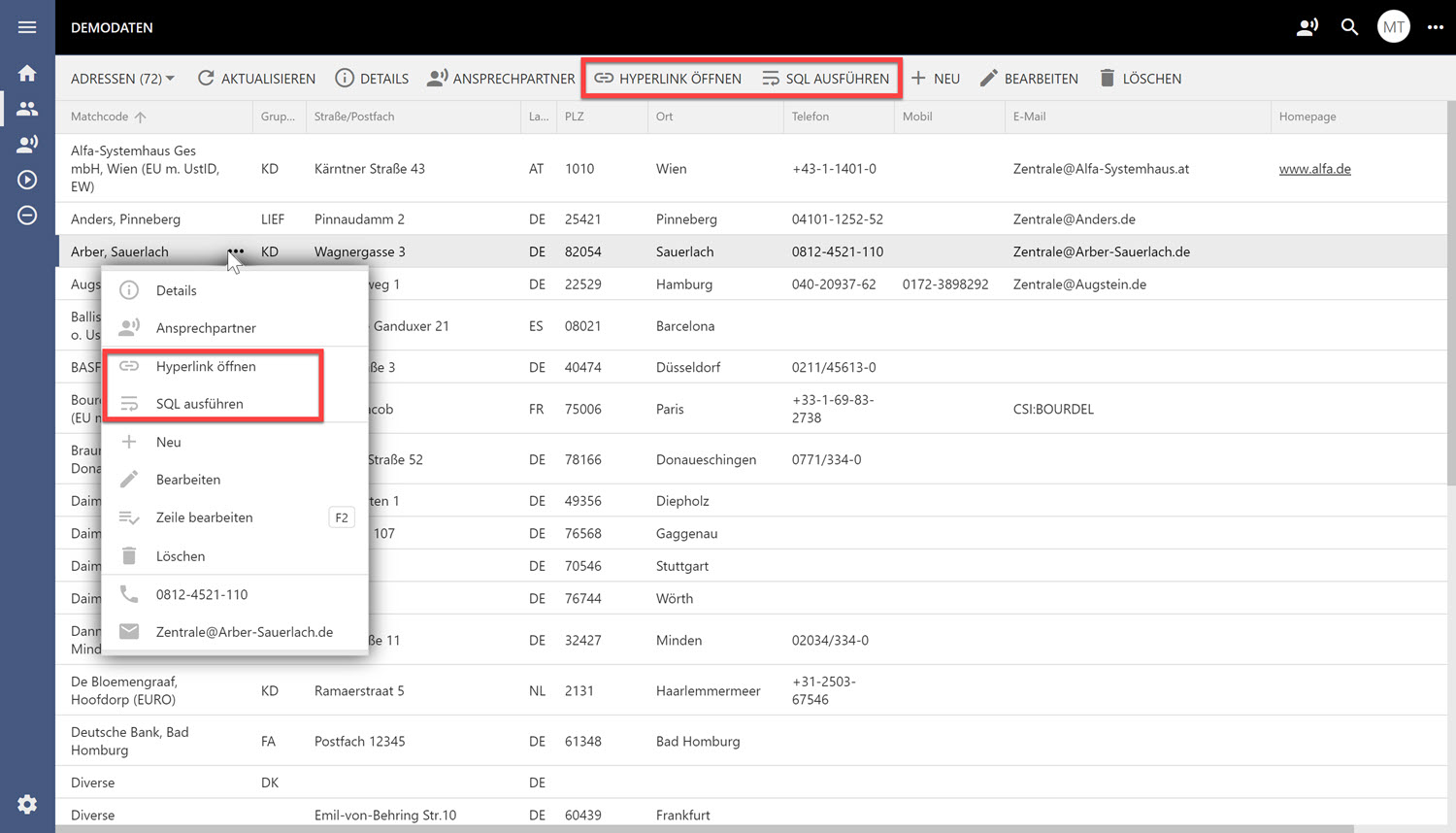Click the Aktualisieren toolbar button
Screen dimensions: 1456x833
pos(256,79)
